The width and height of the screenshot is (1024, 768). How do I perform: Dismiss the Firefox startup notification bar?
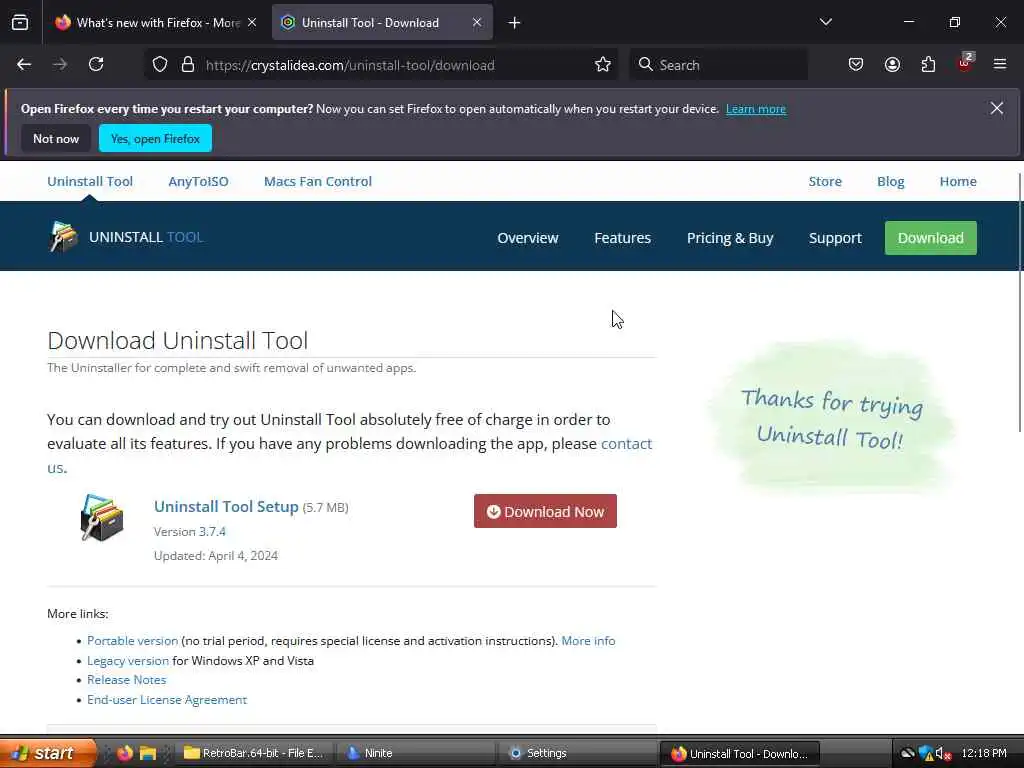[997, 108]
